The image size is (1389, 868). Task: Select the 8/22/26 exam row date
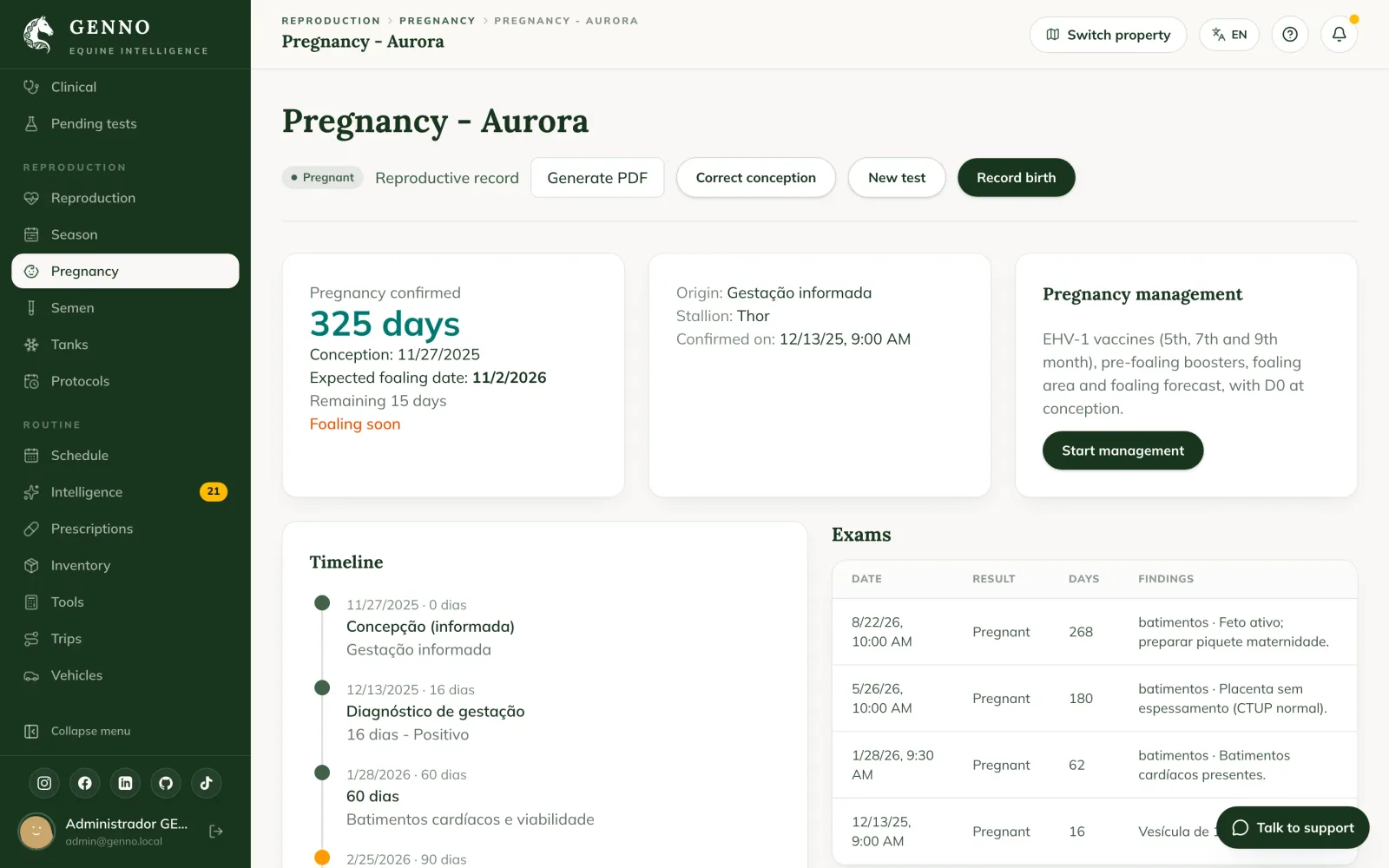[x=882, y=632]
